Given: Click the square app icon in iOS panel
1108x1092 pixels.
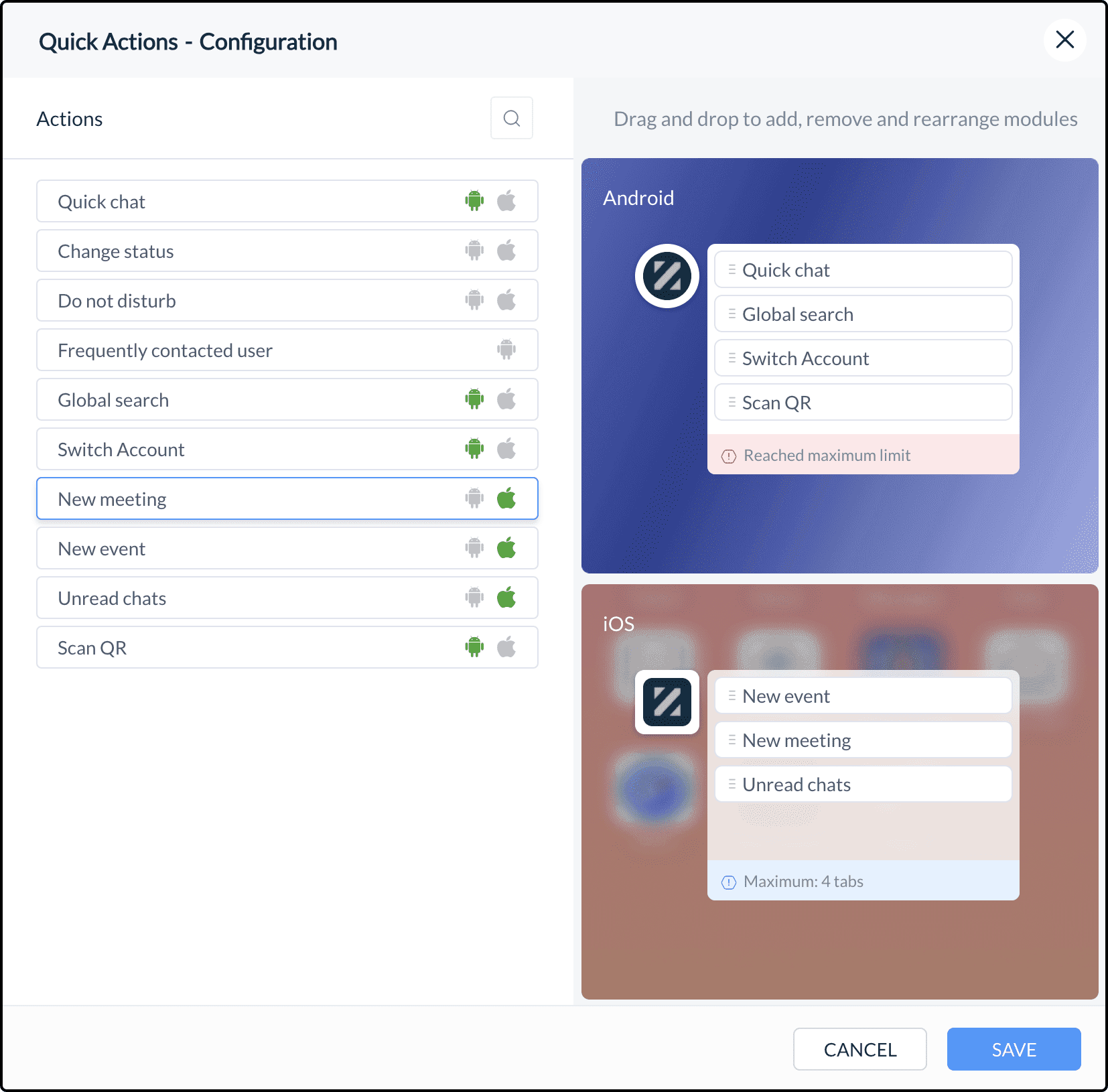Looking at the screenshot, I should [x=667, y=702].
